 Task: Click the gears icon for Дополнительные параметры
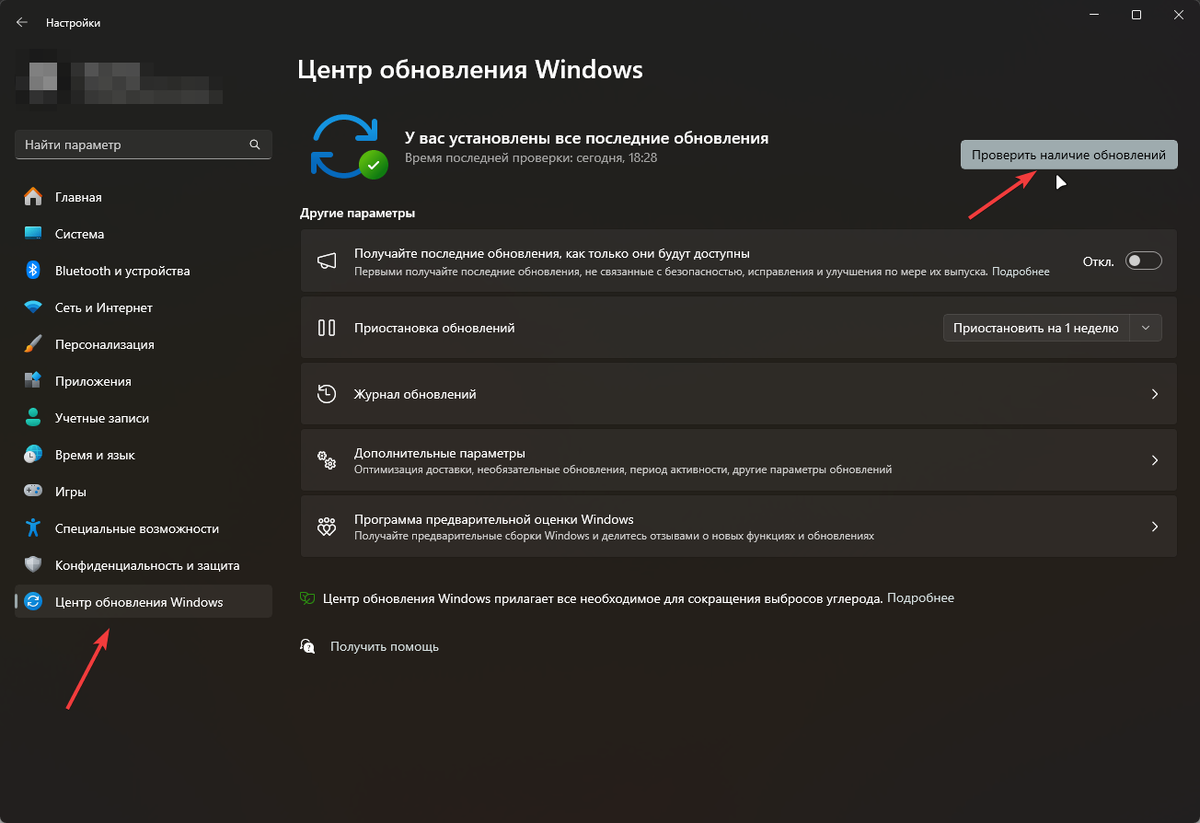point(326,461)
